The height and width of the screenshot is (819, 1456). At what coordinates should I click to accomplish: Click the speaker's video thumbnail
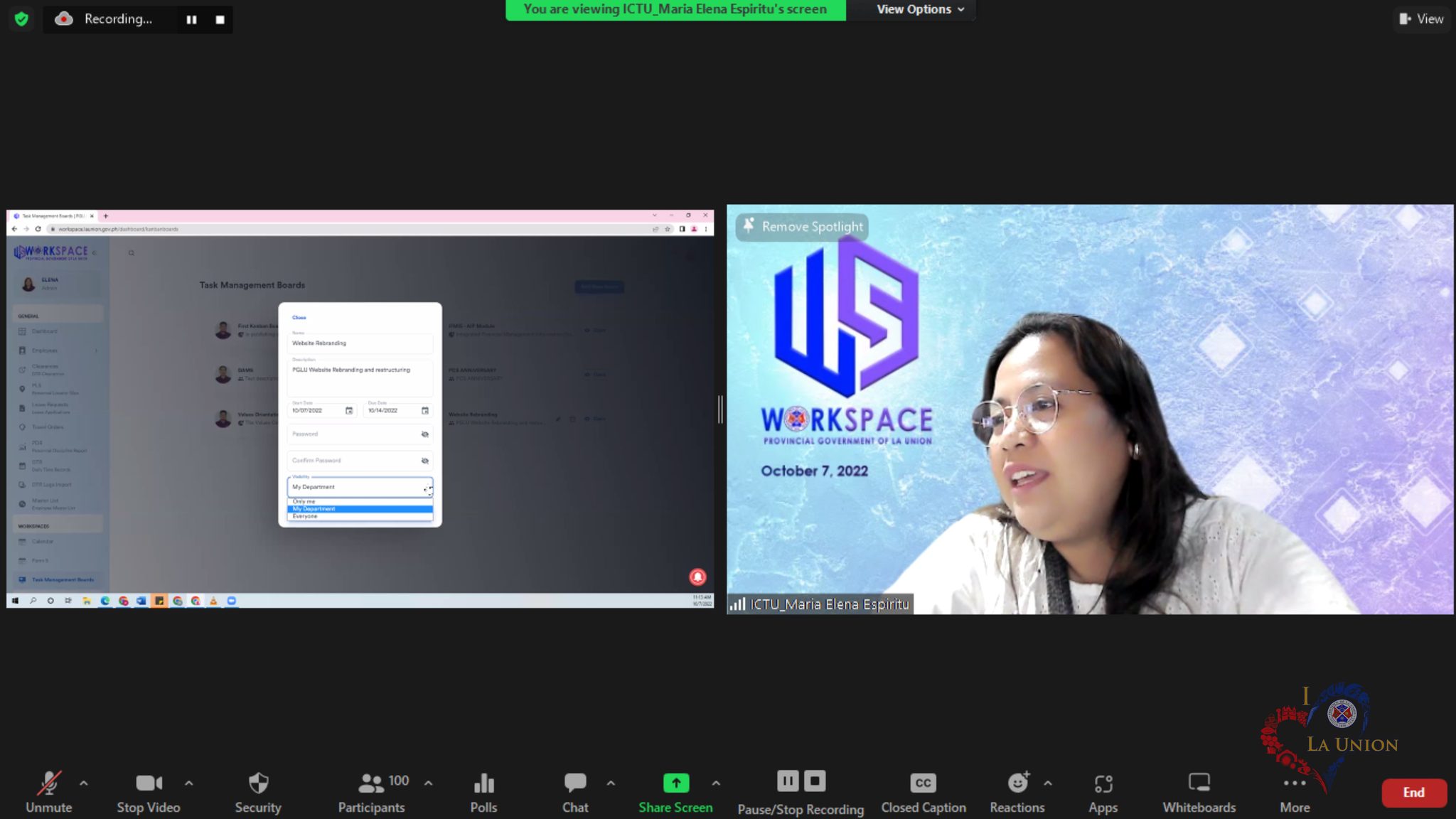[1090, 409]
